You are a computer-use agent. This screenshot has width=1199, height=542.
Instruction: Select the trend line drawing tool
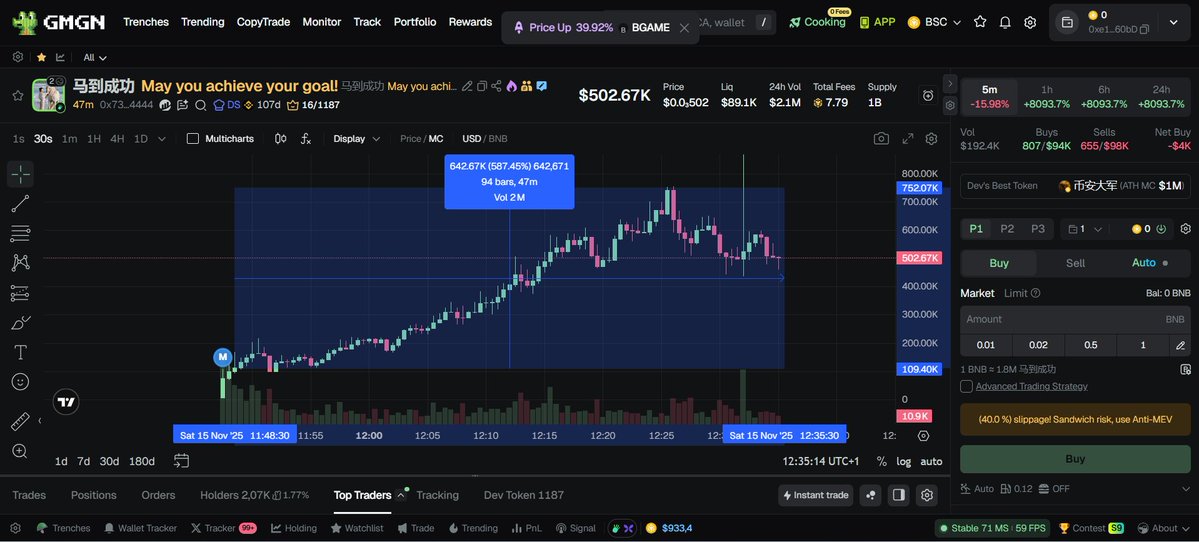point(21,203)
